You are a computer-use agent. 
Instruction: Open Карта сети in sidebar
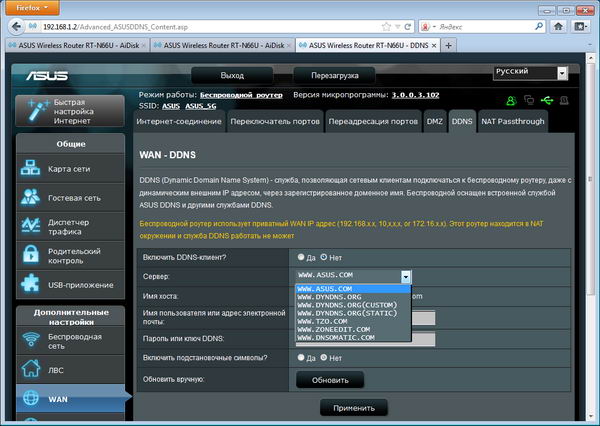70,169
